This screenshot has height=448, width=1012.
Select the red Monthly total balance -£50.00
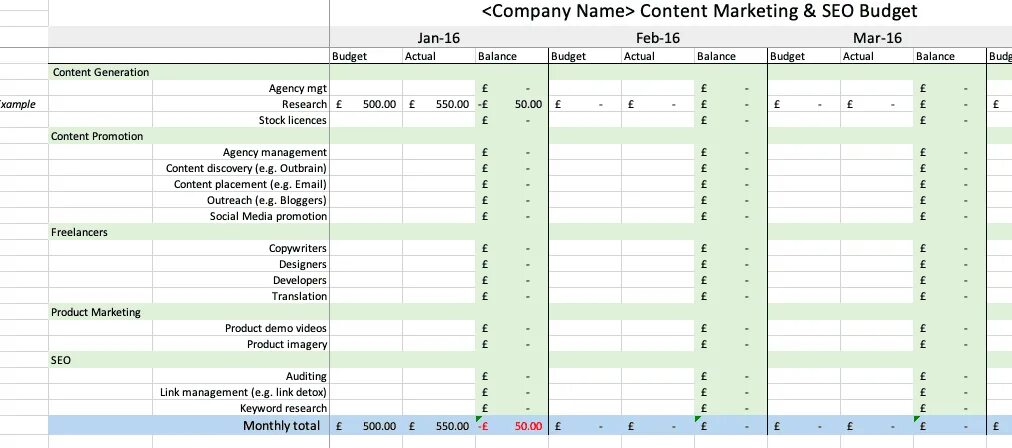[512, 426]
